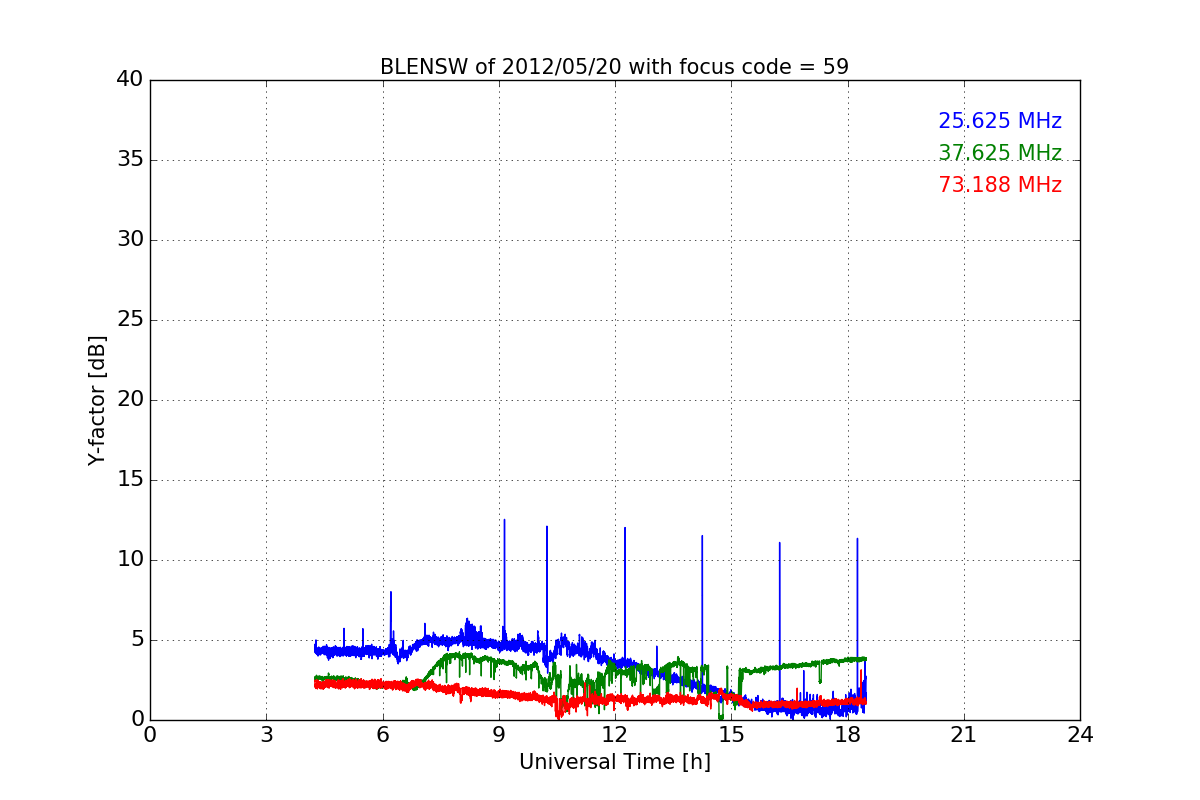Viewport: 1200px width, 800px height.
Task: Click the "Y-factor [dB]" axis label
Action: tap(97, 400)
